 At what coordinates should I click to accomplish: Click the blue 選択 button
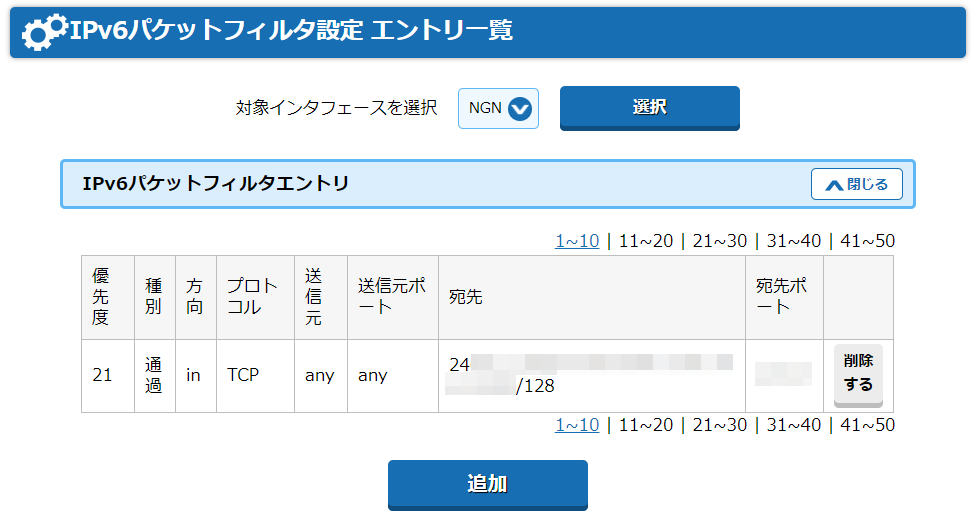pyautogui.click(x=649, y=108)
